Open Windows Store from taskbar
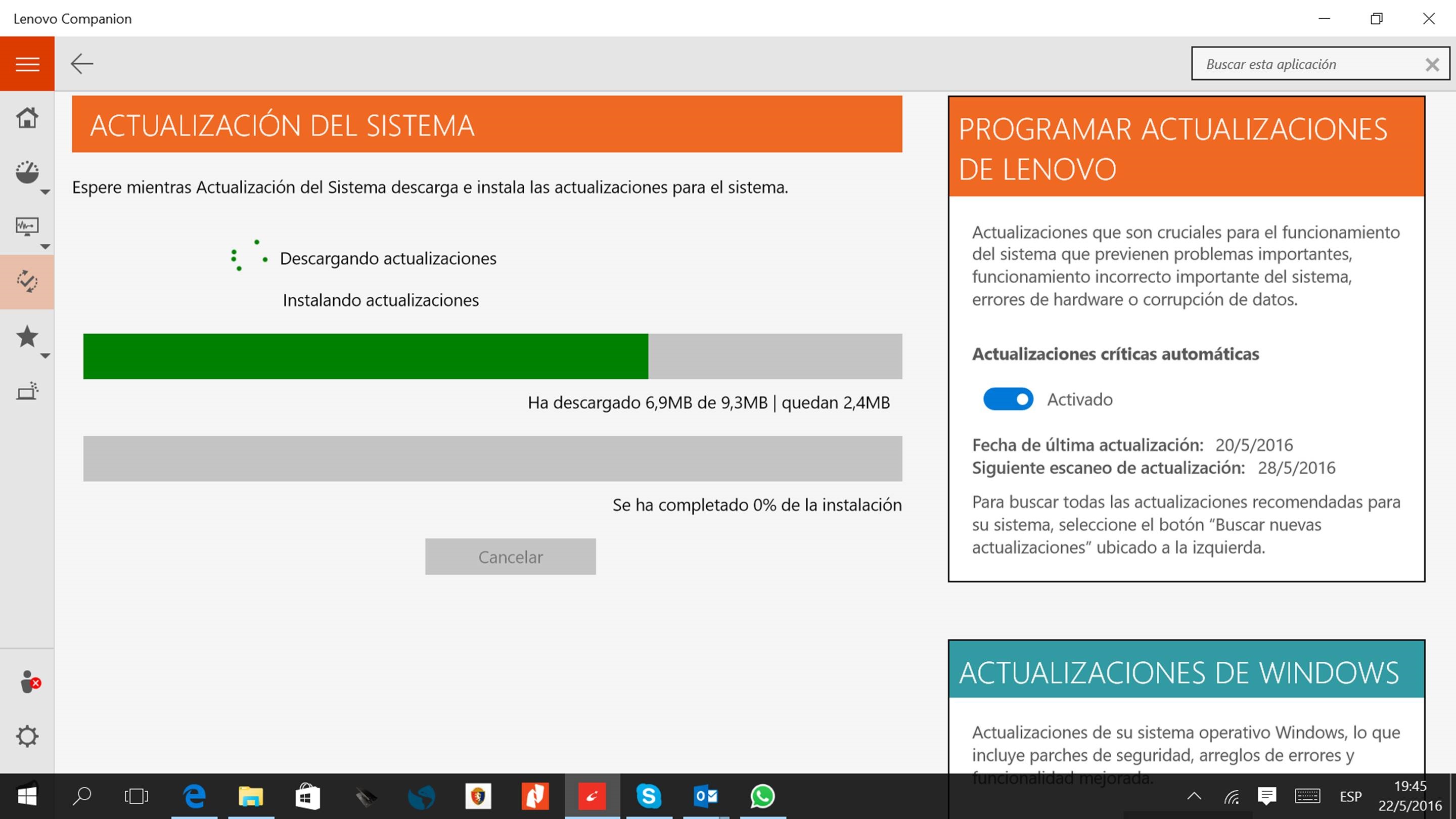This screenshot has width=1456, height=819. click(307, 796)
